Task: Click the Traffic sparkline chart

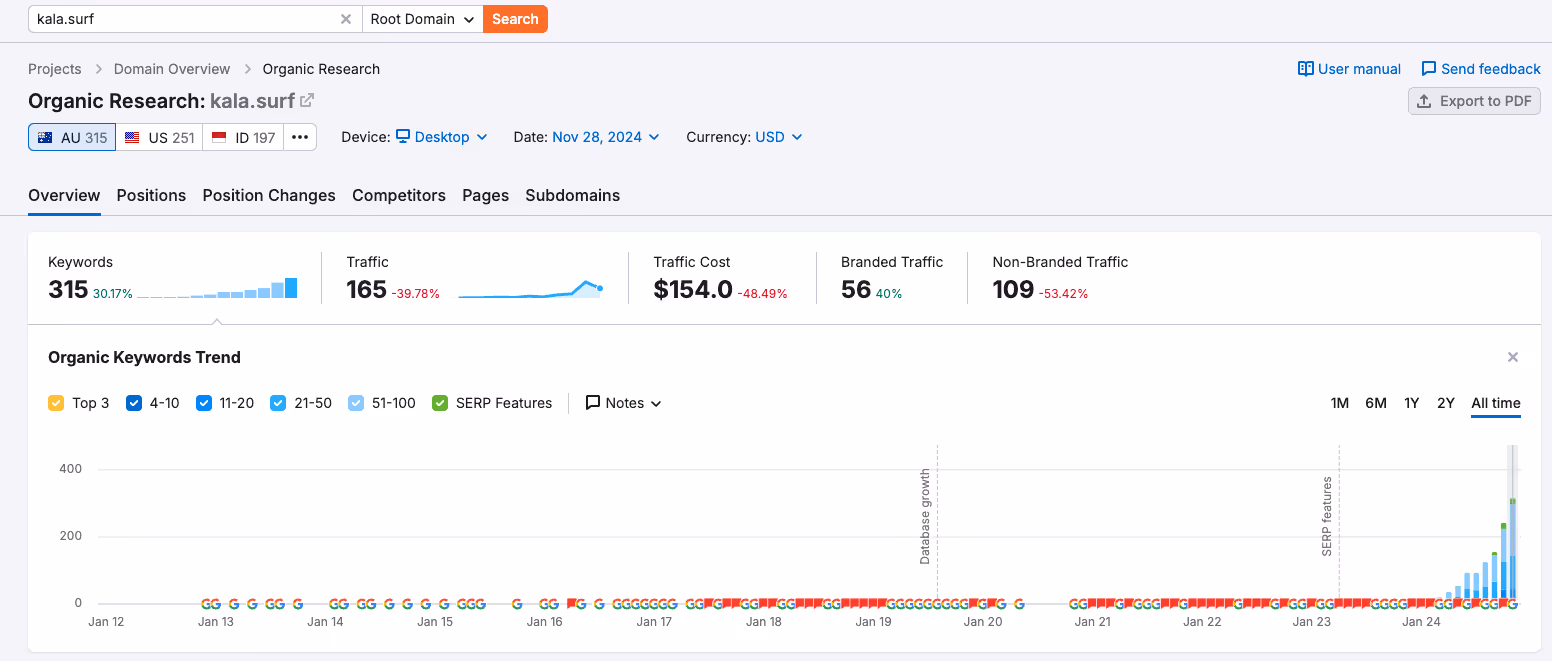Action: pyautogui.click(x=530, y=290)
